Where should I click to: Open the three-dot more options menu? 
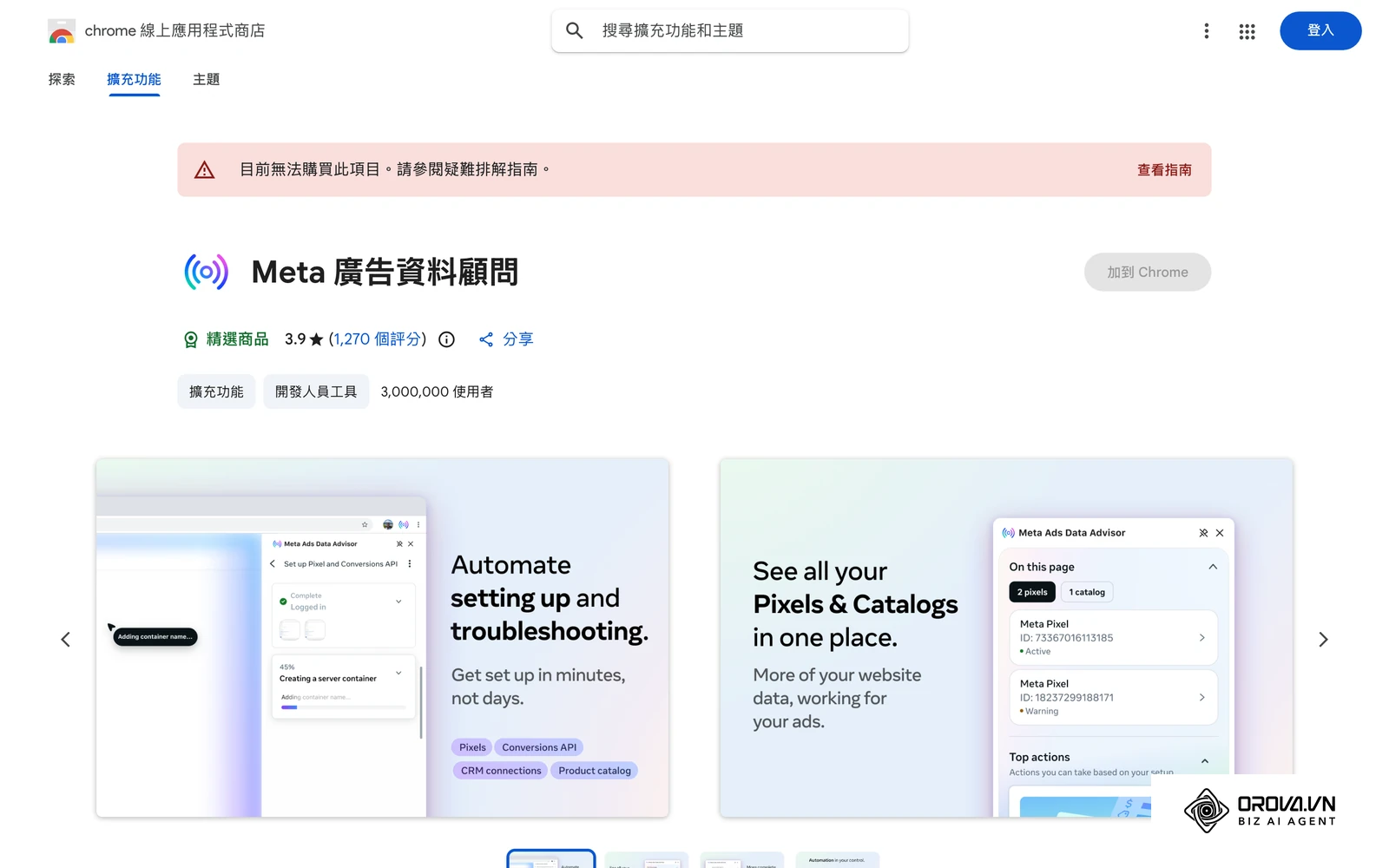click(1206, 31)
